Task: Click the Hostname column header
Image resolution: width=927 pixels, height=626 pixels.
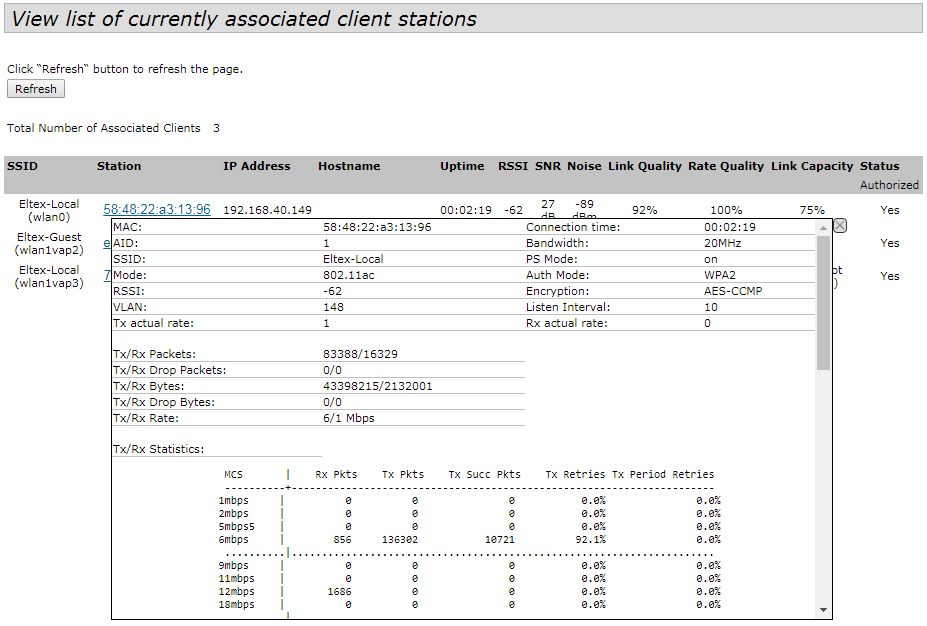Action: [x=349, y=166]
